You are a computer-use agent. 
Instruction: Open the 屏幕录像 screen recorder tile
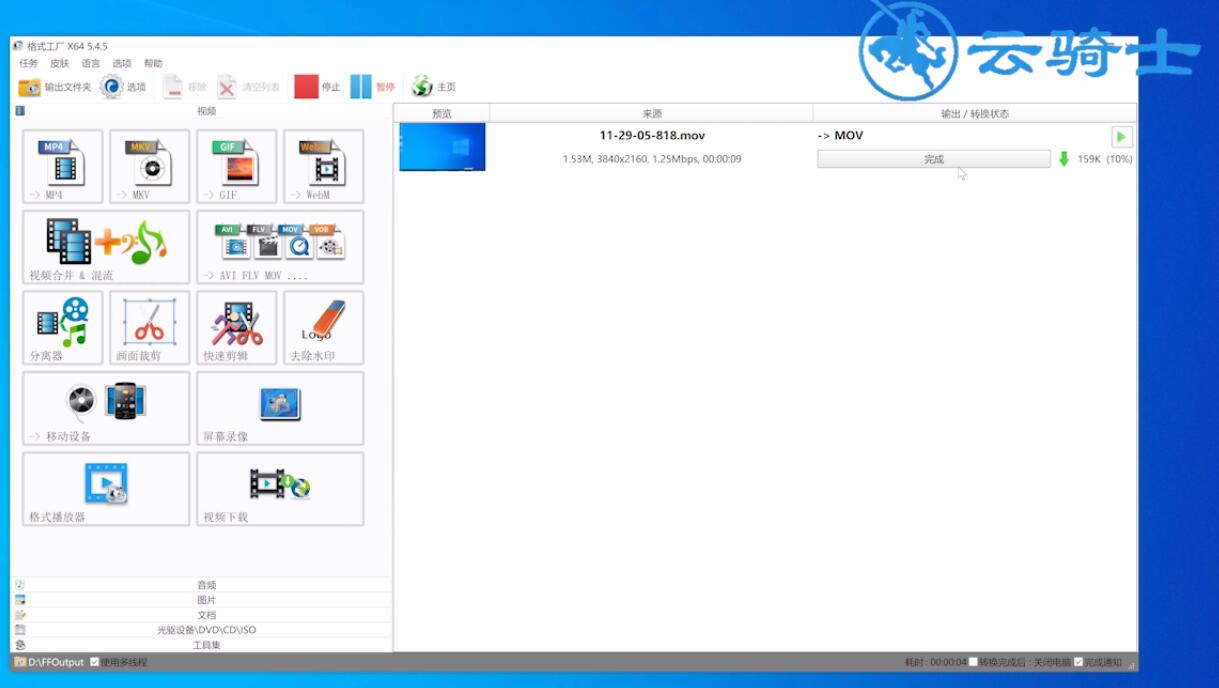point(280,408)
